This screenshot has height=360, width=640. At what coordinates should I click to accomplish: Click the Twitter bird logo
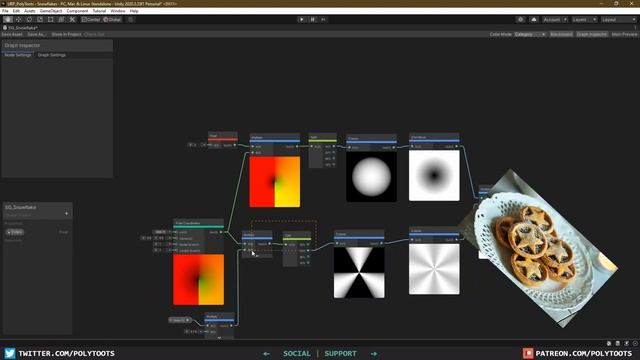click(x=10, y=353)
